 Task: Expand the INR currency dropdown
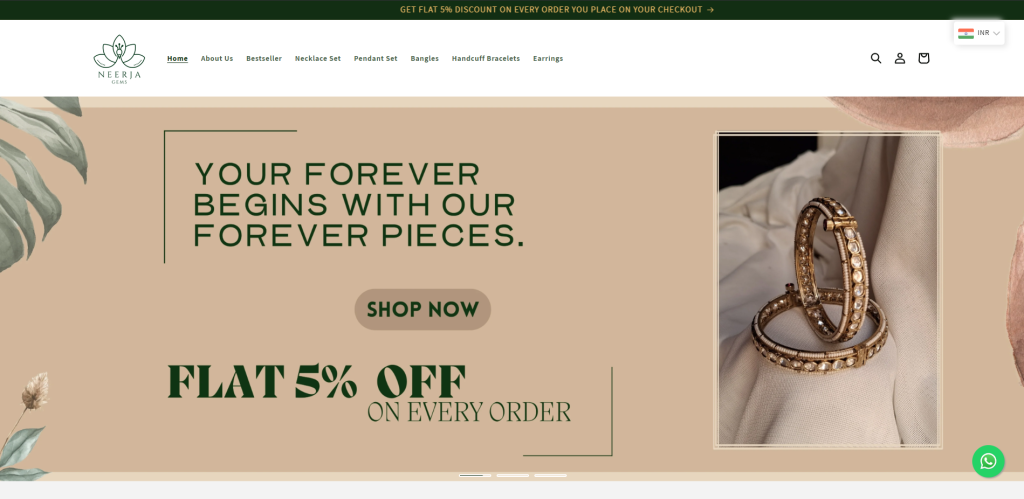point(979,33)
